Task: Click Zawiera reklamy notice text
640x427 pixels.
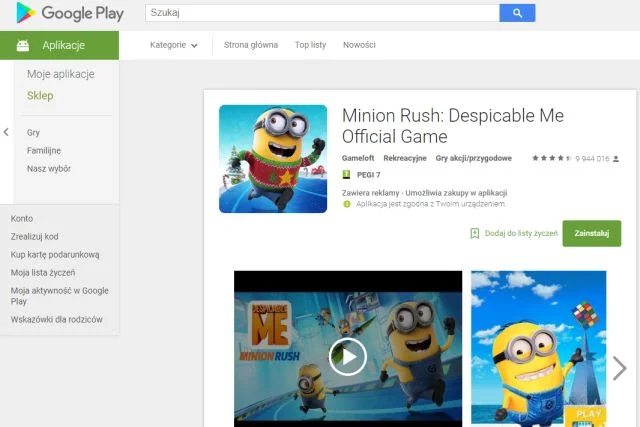Action: pos(371,193)
